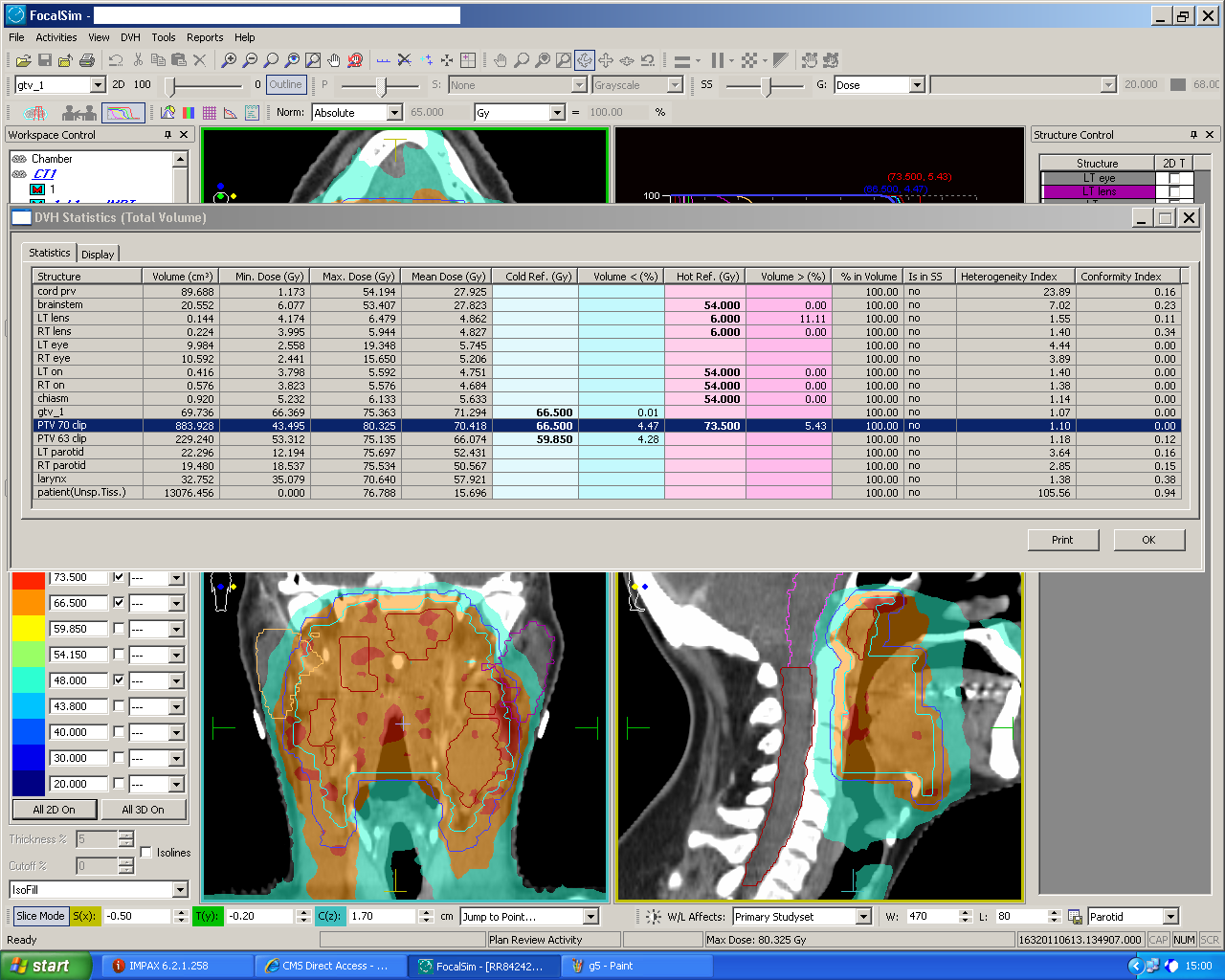Click the highlighted rotate view tool icon
Viewport: 1225px width, 980px height.
pos(585,60)
